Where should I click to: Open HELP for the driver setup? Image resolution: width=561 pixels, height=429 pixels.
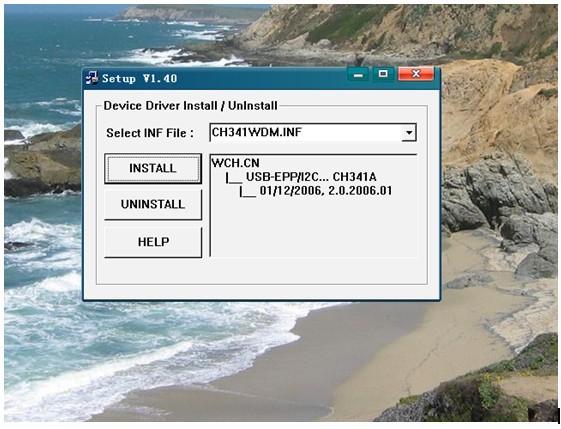[153, 242]
